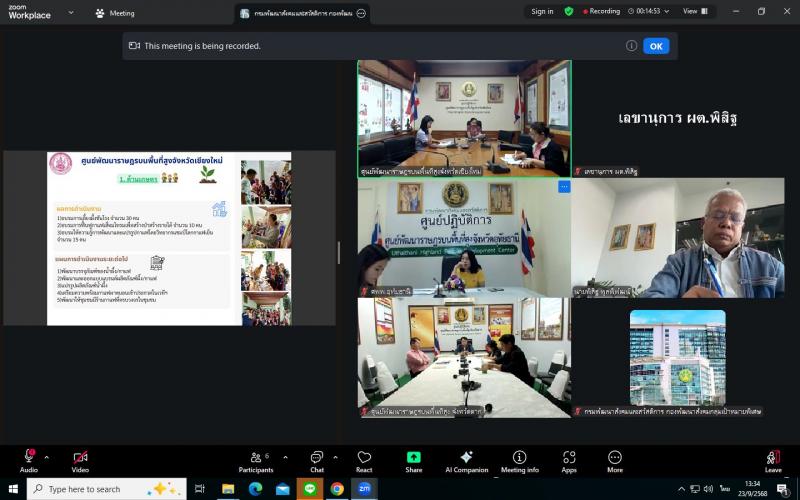
Task: Click the green encryption shield icon
Action: click(x=568, y=11)
